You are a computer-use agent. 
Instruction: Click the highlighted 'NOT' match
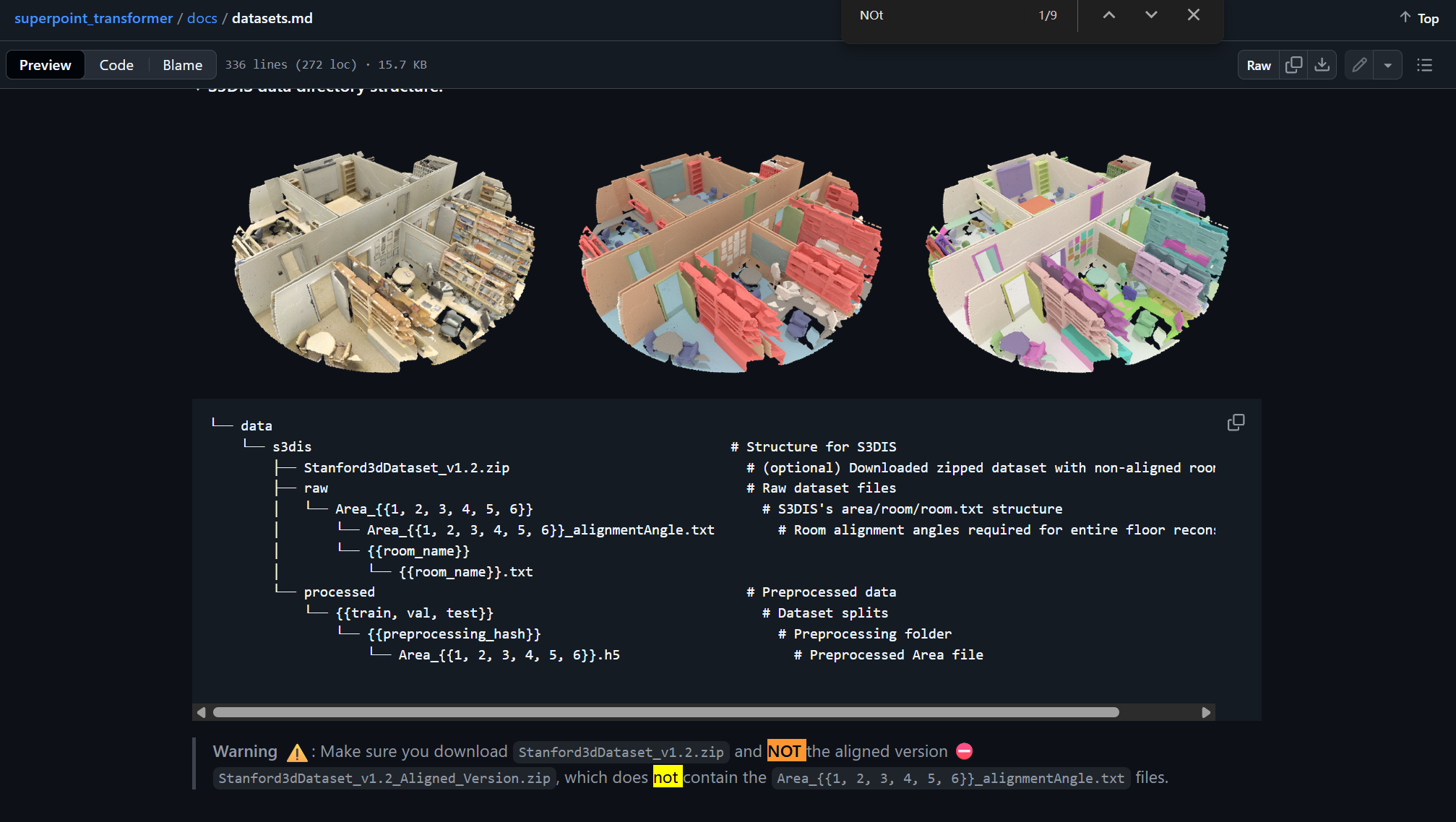point(785,751)
